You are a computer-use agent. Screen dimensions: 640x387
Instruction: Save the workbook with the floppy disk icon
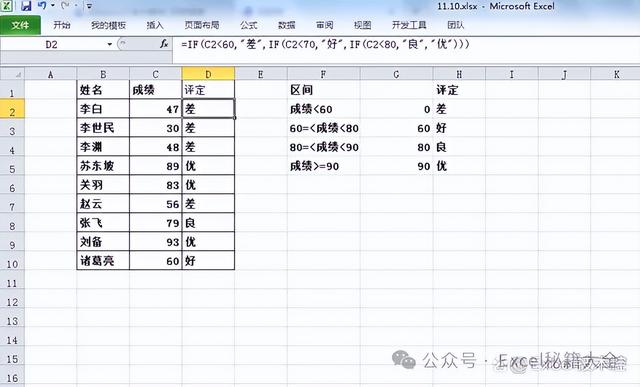pos(26,6)
